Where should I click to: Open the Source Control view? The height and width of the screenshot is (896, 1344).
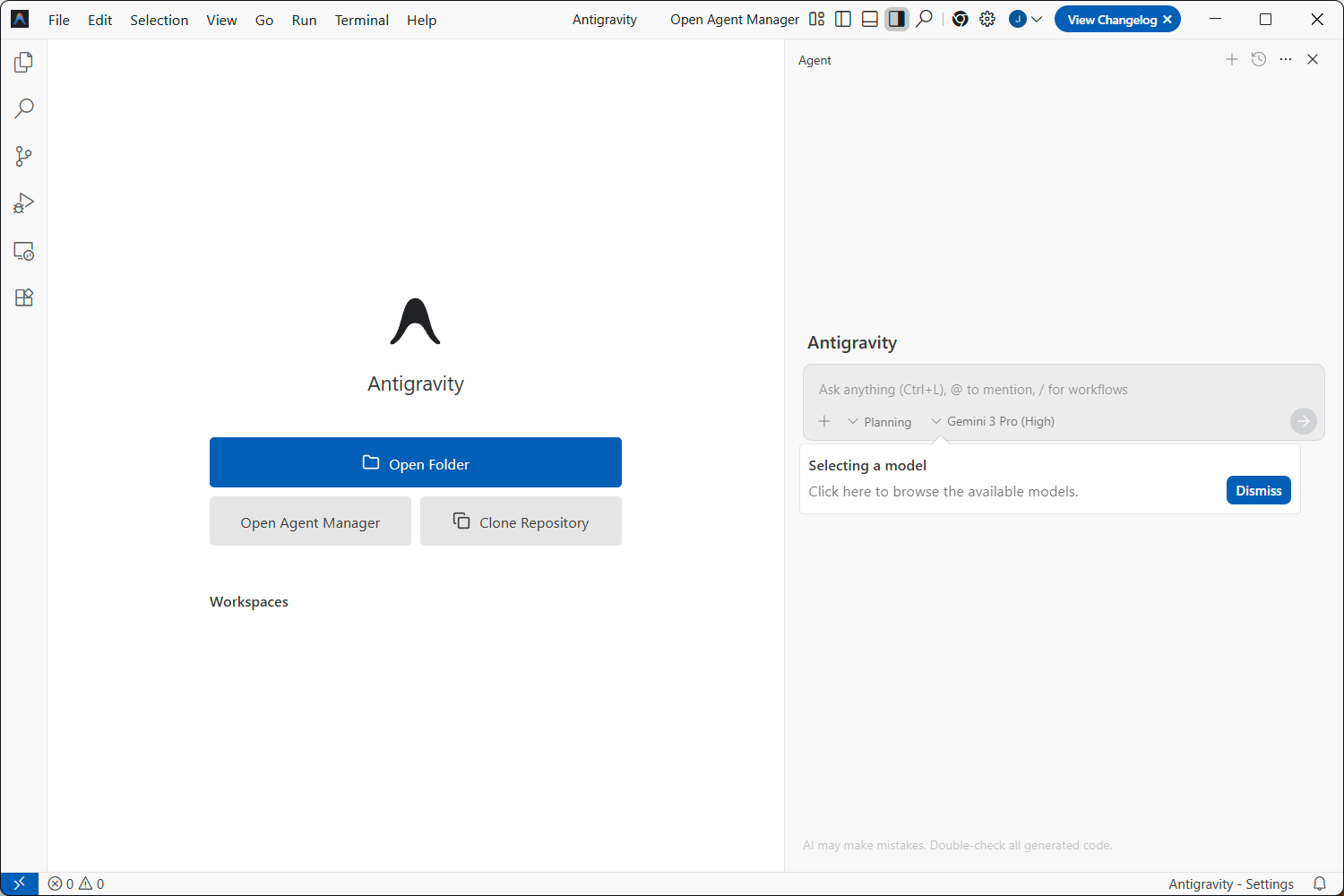24,156
